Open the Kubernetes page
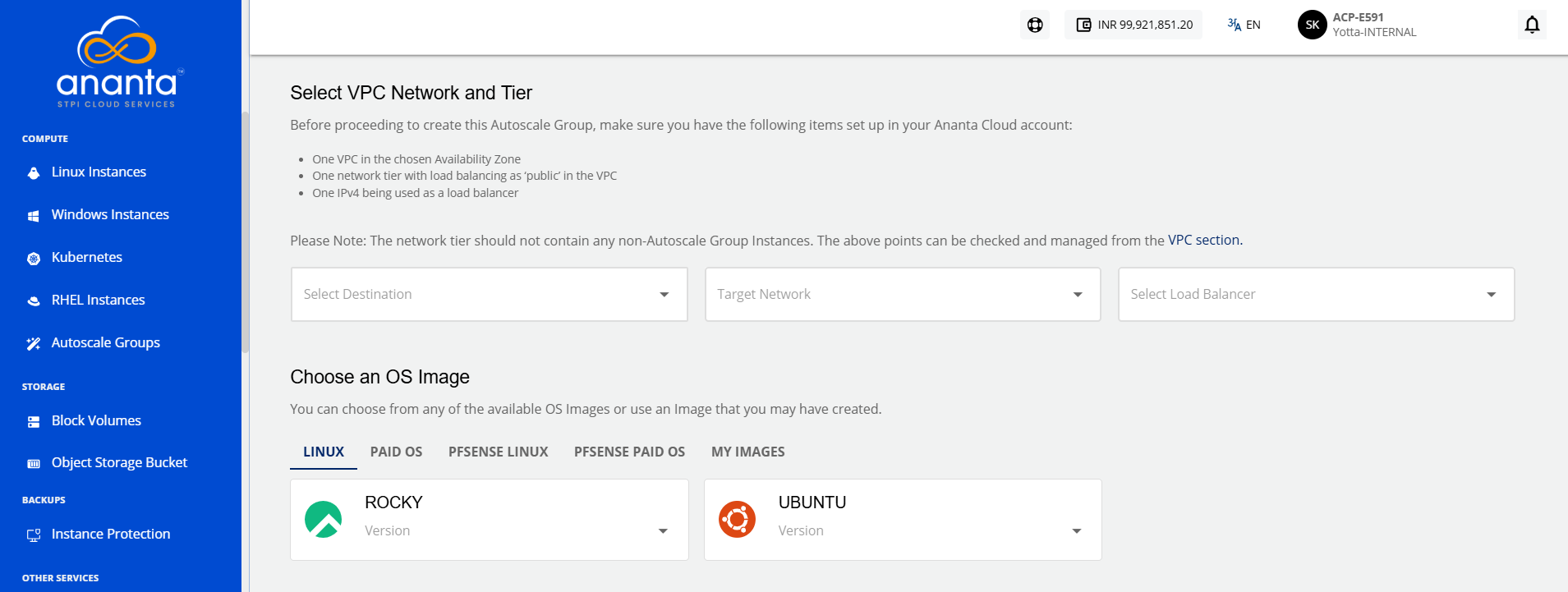 (87, 257)
